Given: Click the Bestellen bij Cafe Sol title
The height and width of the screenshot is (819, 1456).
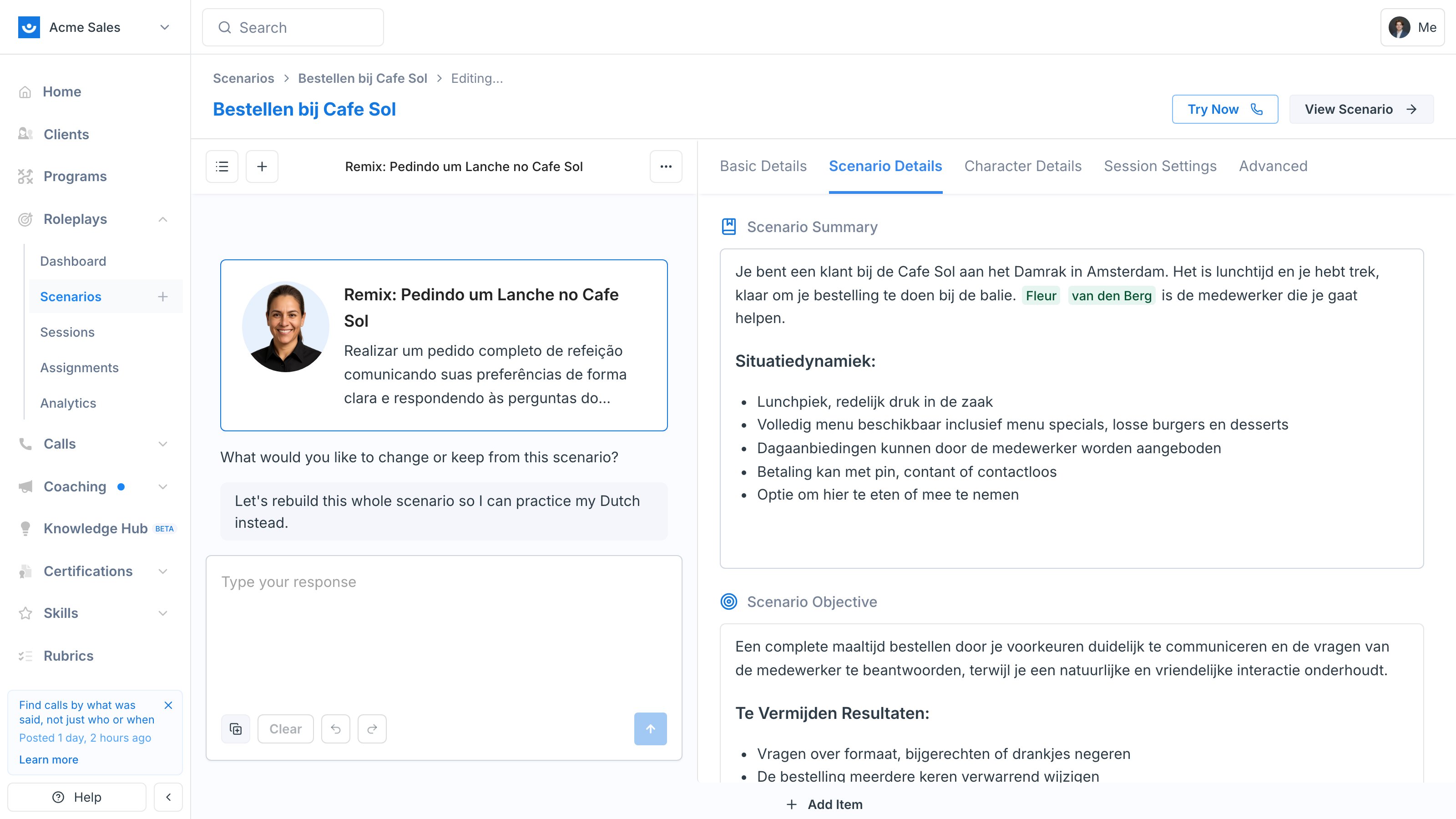Looking at the screenshot, I should [304, 109].
